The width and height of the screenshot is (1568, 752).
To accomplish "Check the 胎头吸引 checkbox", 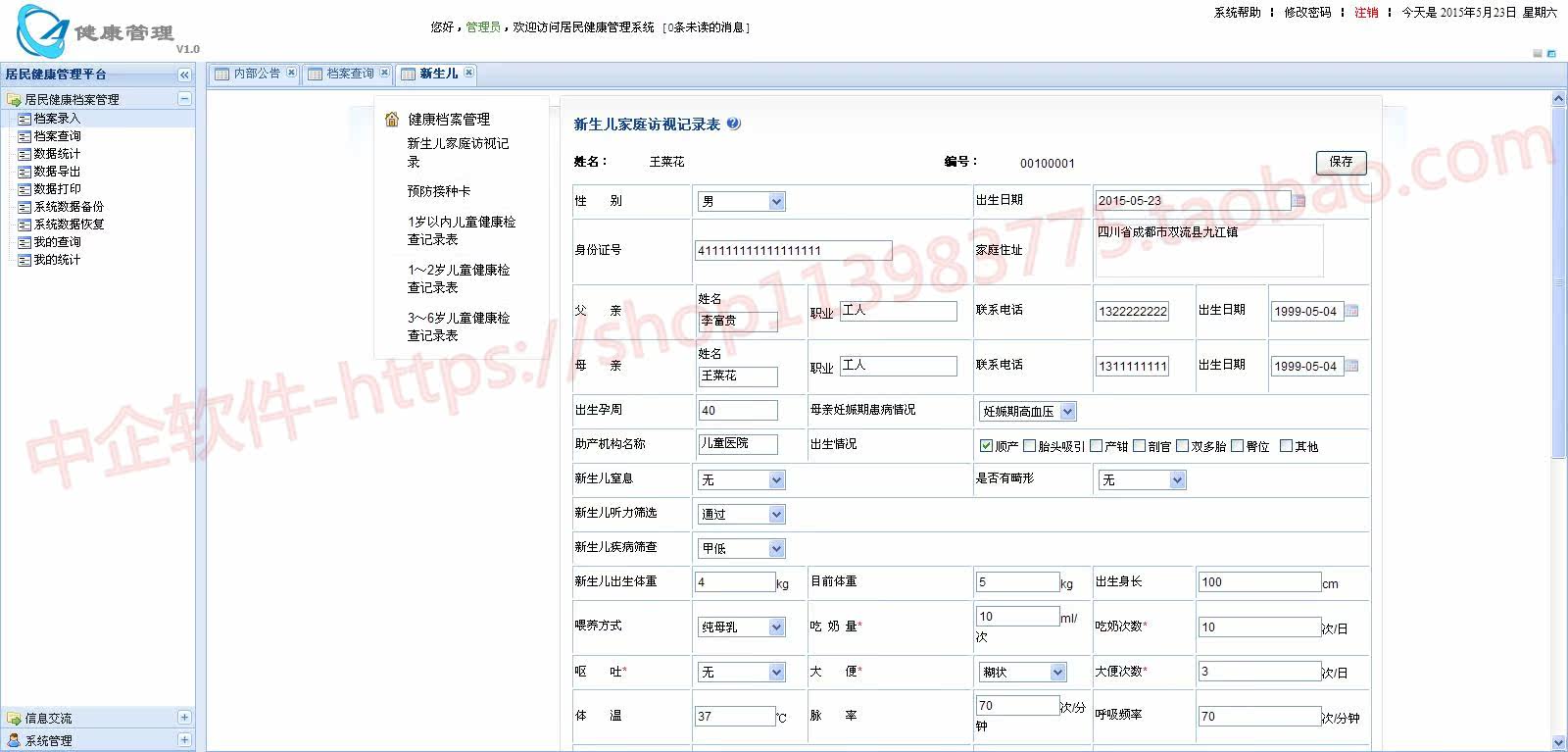I will pos(1029,446).
